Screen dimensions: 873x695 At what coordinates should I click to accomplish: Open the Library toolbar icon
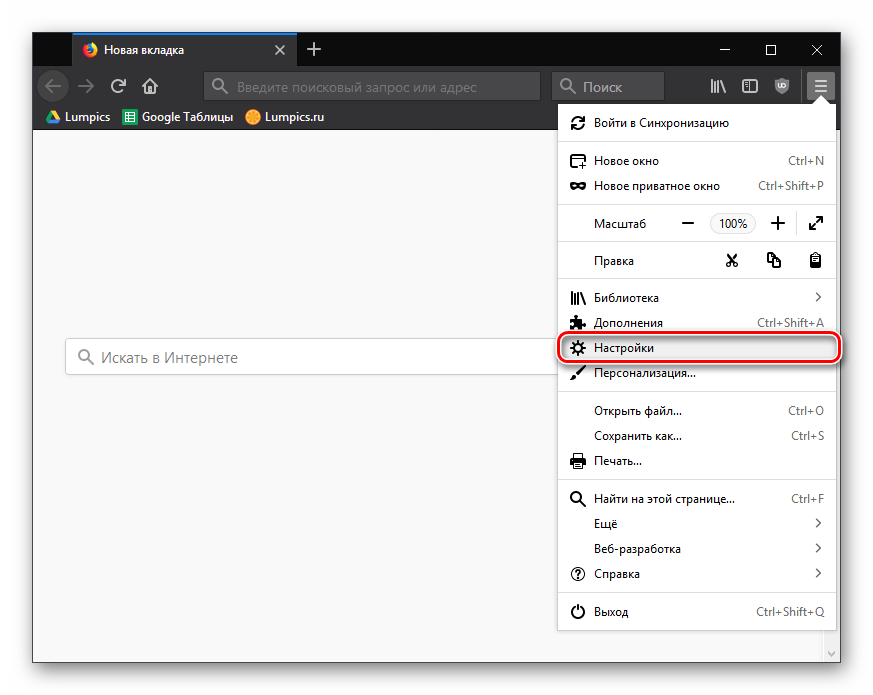(718, 86)
